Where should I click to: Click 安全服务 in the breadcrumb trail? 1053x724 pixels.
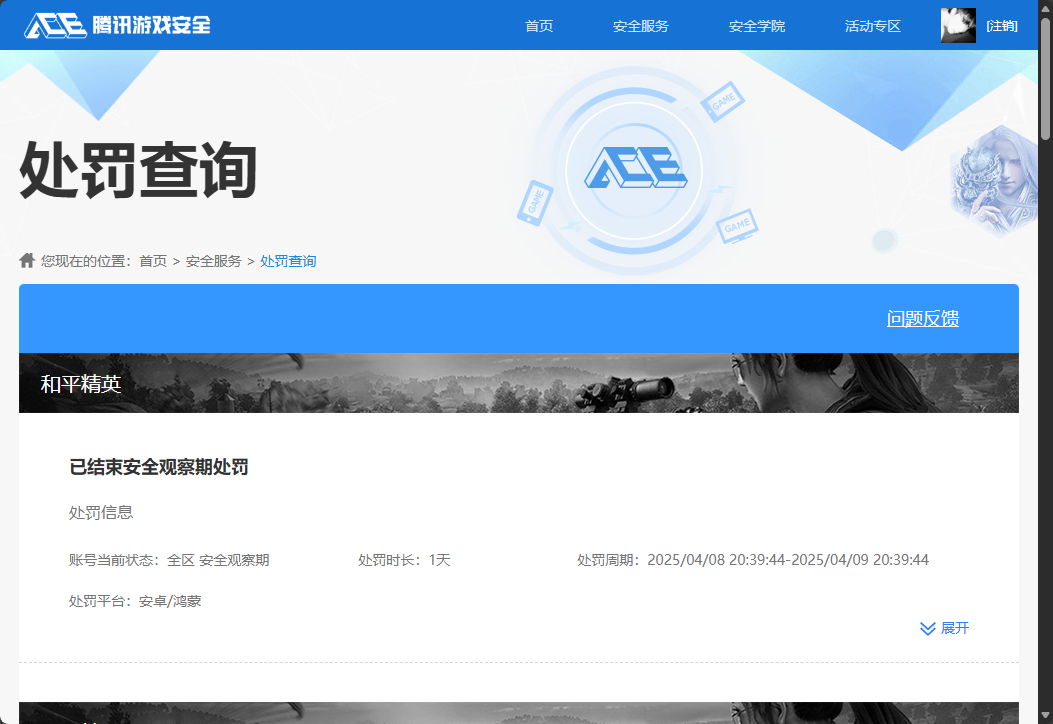click(213, 261)
